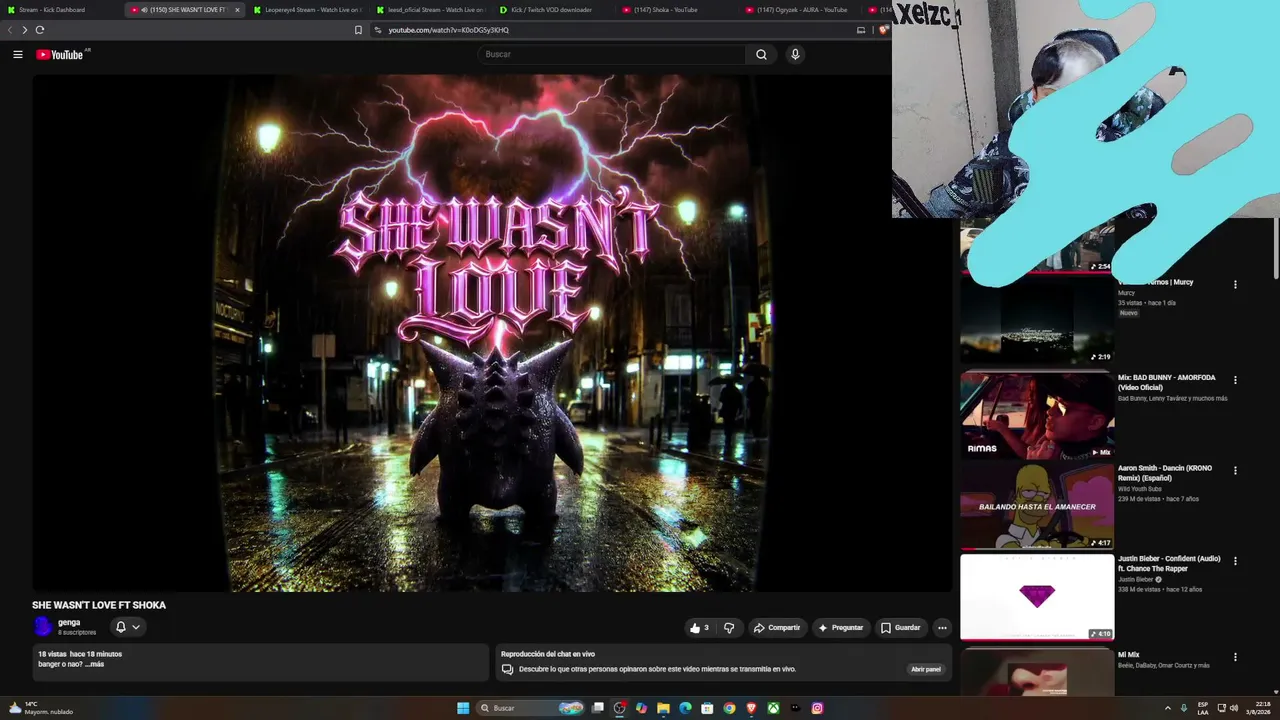Switch to the Shoka - YouTube tab
The image size is (1280, 720).
coord(676,10)
